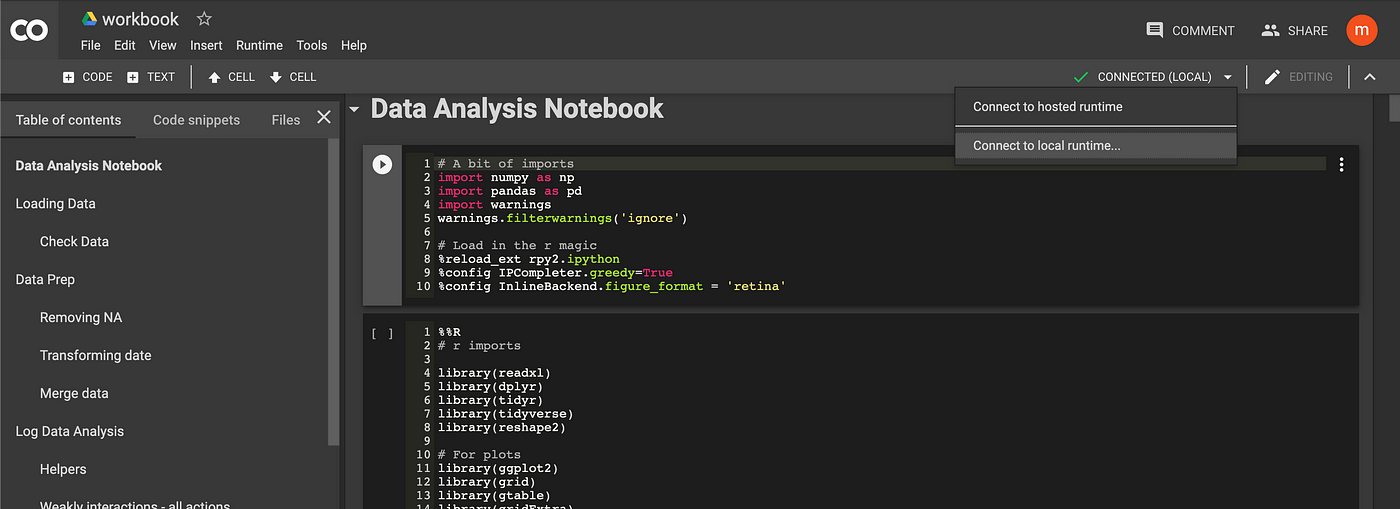
Task: Open the Runtime menu
Action: click(259, 45)
